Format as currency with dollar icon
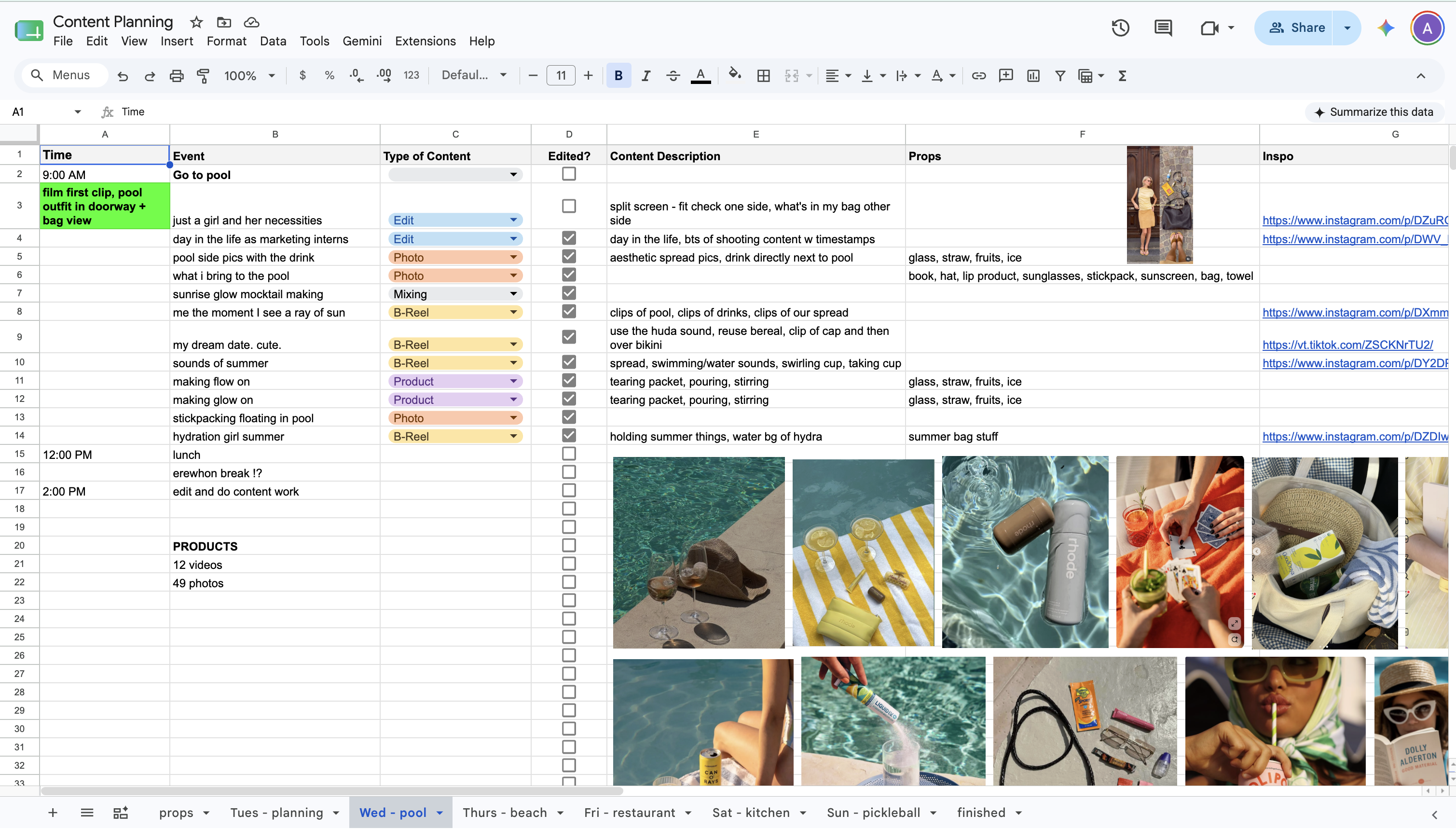This screenshot has width=1456, height=829. coord(302,75)
